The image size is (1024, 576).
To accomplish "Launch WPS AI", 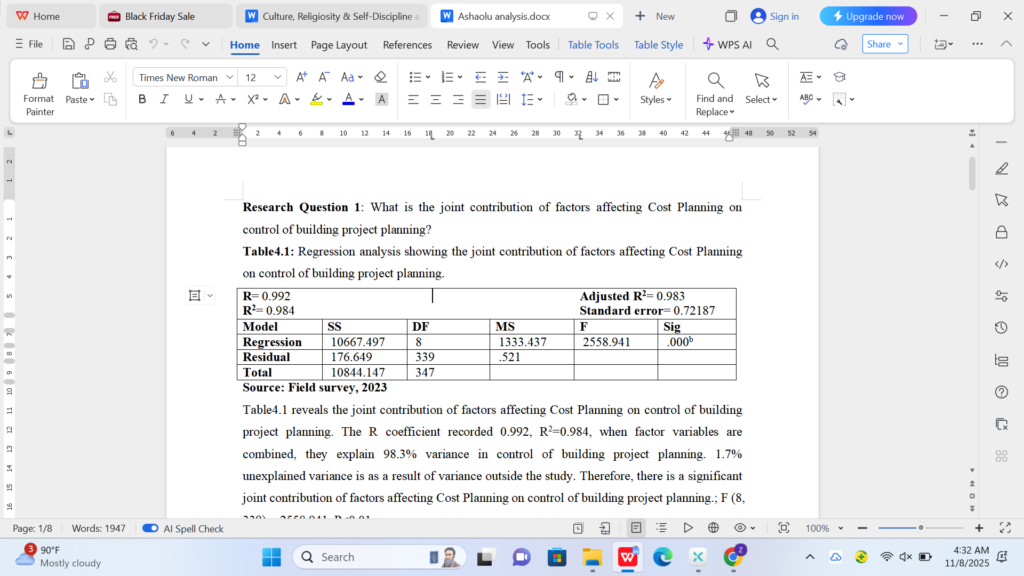I will point(728,44).
